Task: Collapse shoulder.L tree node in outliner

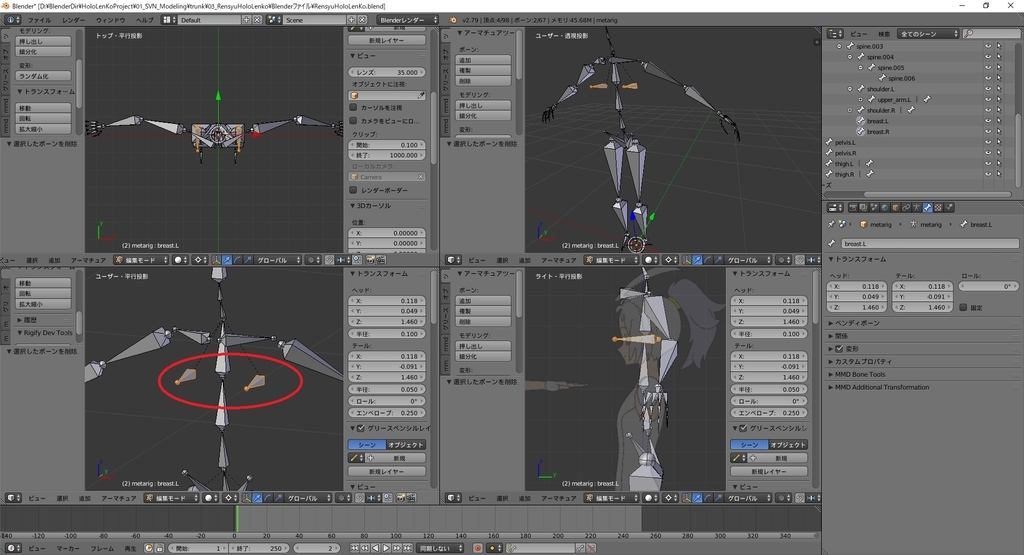Action: click(850, 89)
